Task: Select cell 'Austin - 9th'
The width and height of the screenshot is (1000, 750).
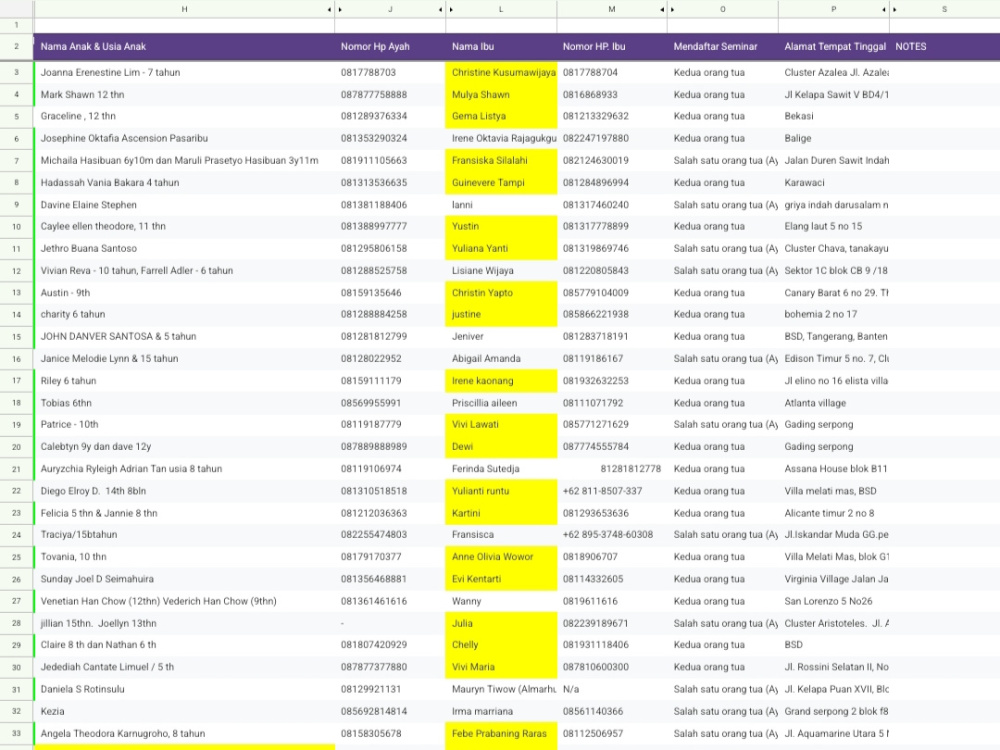Action: pos(184,293)
